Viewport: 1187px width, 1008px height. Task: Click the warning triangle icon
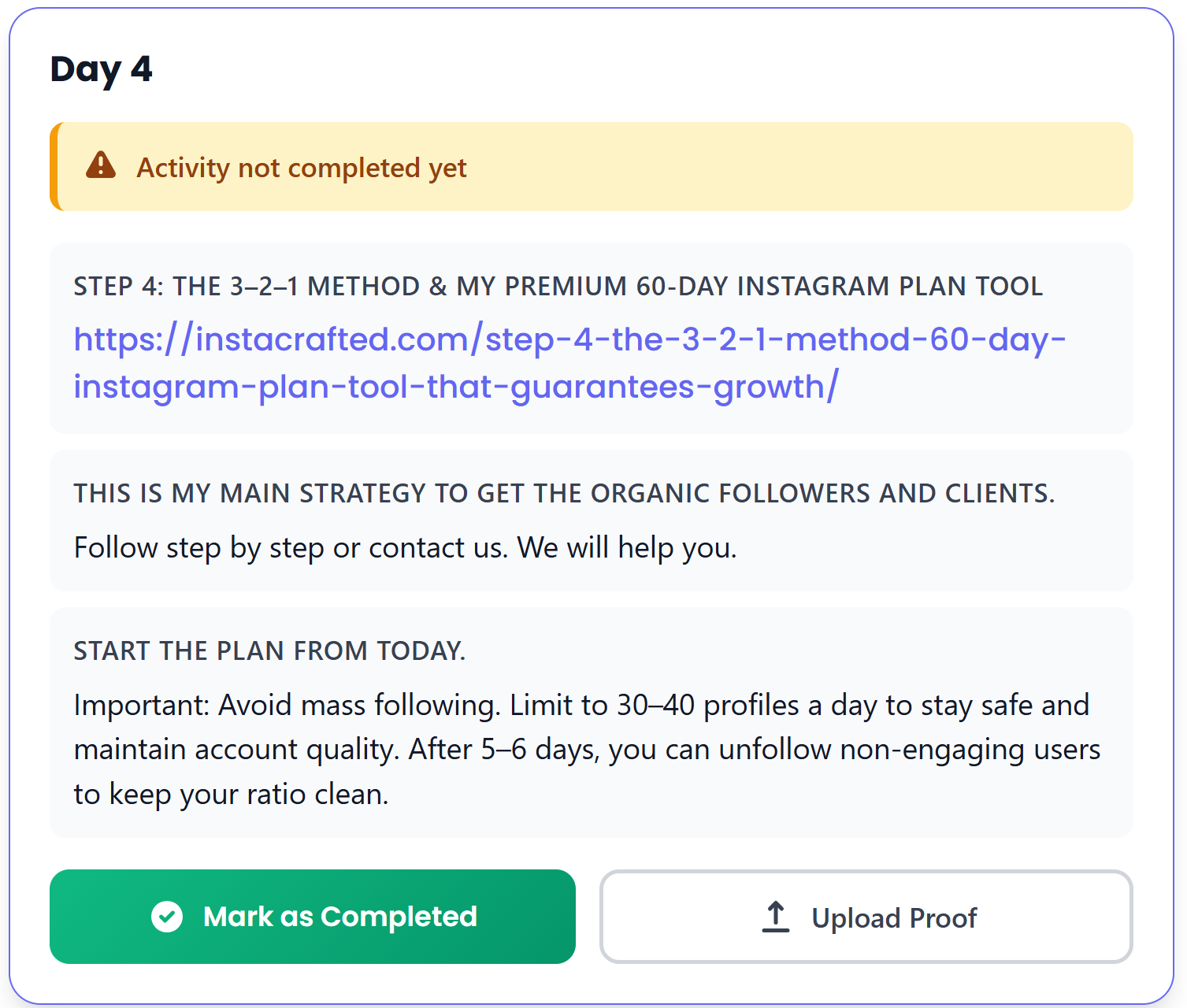click(x=101, y=165)
